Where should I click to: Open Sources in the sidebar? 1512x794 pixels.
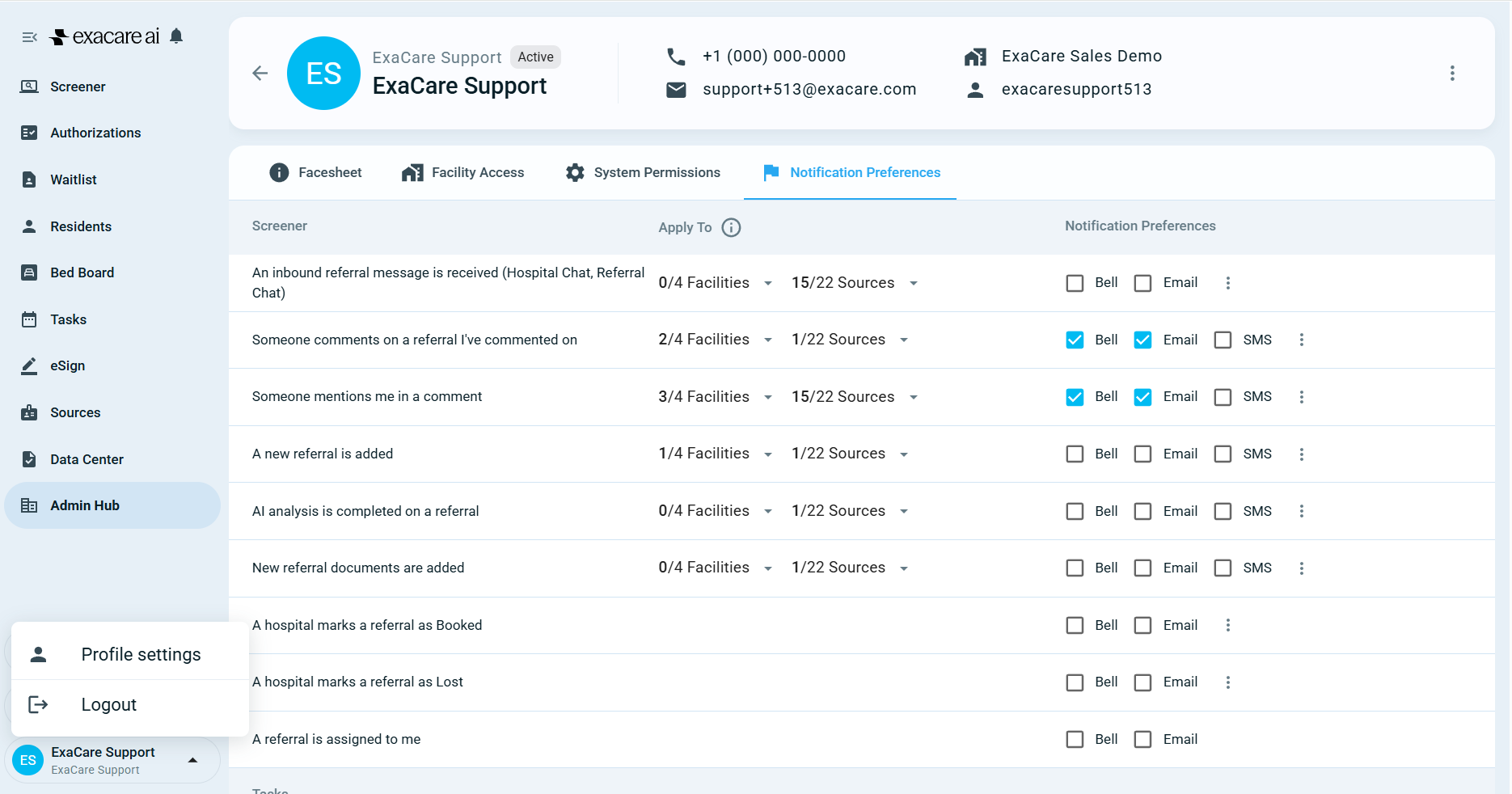[x=112, y=412]
